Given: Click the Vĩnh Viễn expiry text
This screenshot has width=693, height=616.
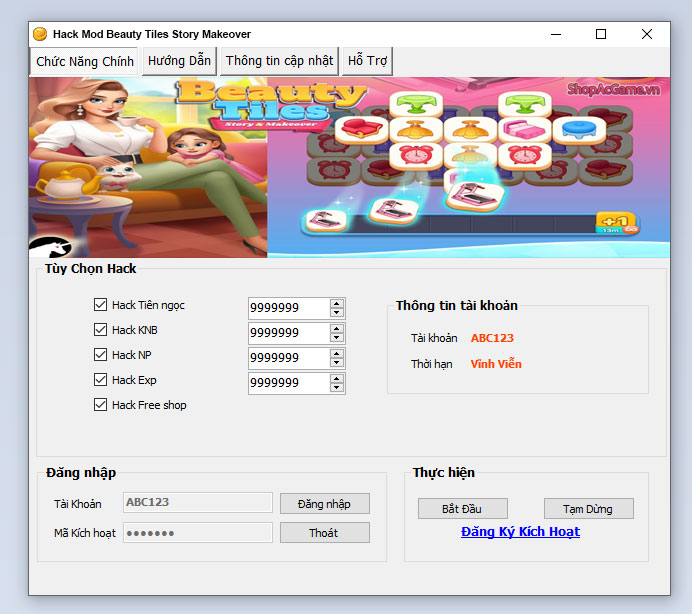Looking at the screenshot, I should 496,364.
